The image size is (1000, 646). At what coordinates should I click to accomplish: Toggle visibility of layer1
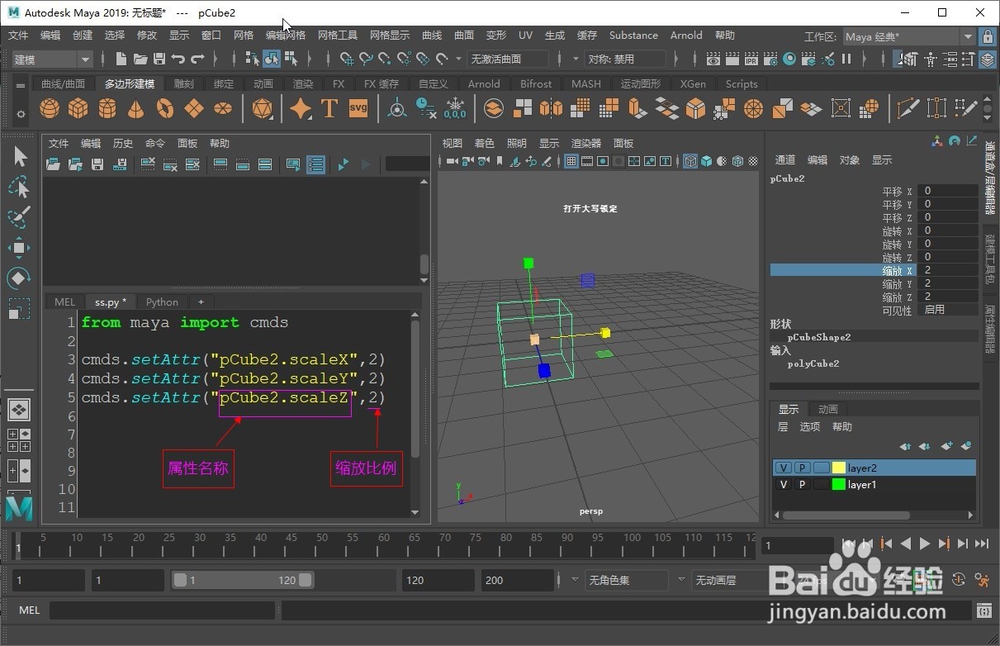[783, 484]
